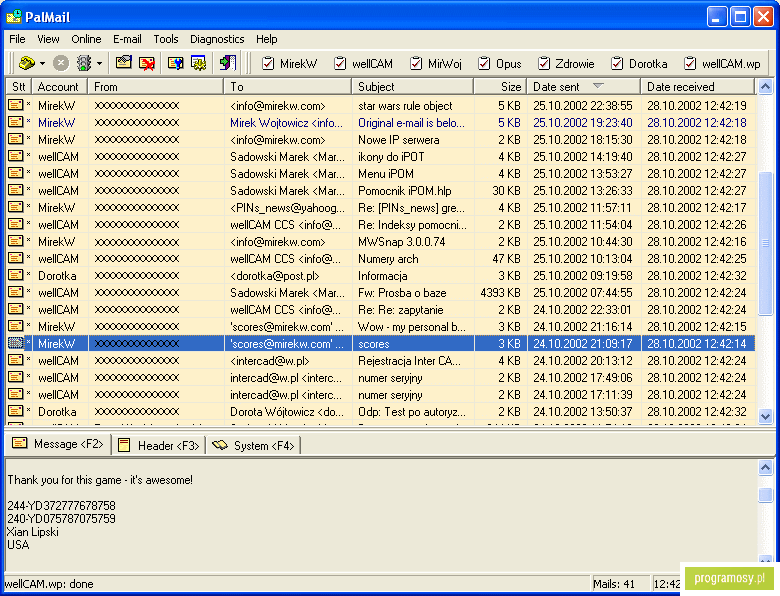Sort by the Size column header
Image resolution: width=780 pixels, height=596 pixels.
point(500,87)
